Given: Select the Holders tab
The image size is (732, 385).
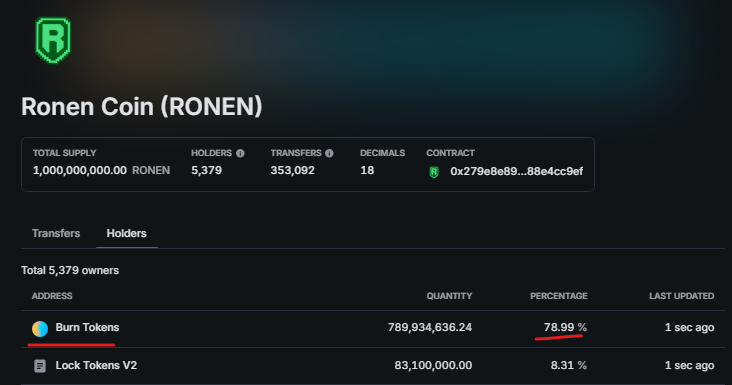Looking at the screenshot, I should click(x=127, y=233).
